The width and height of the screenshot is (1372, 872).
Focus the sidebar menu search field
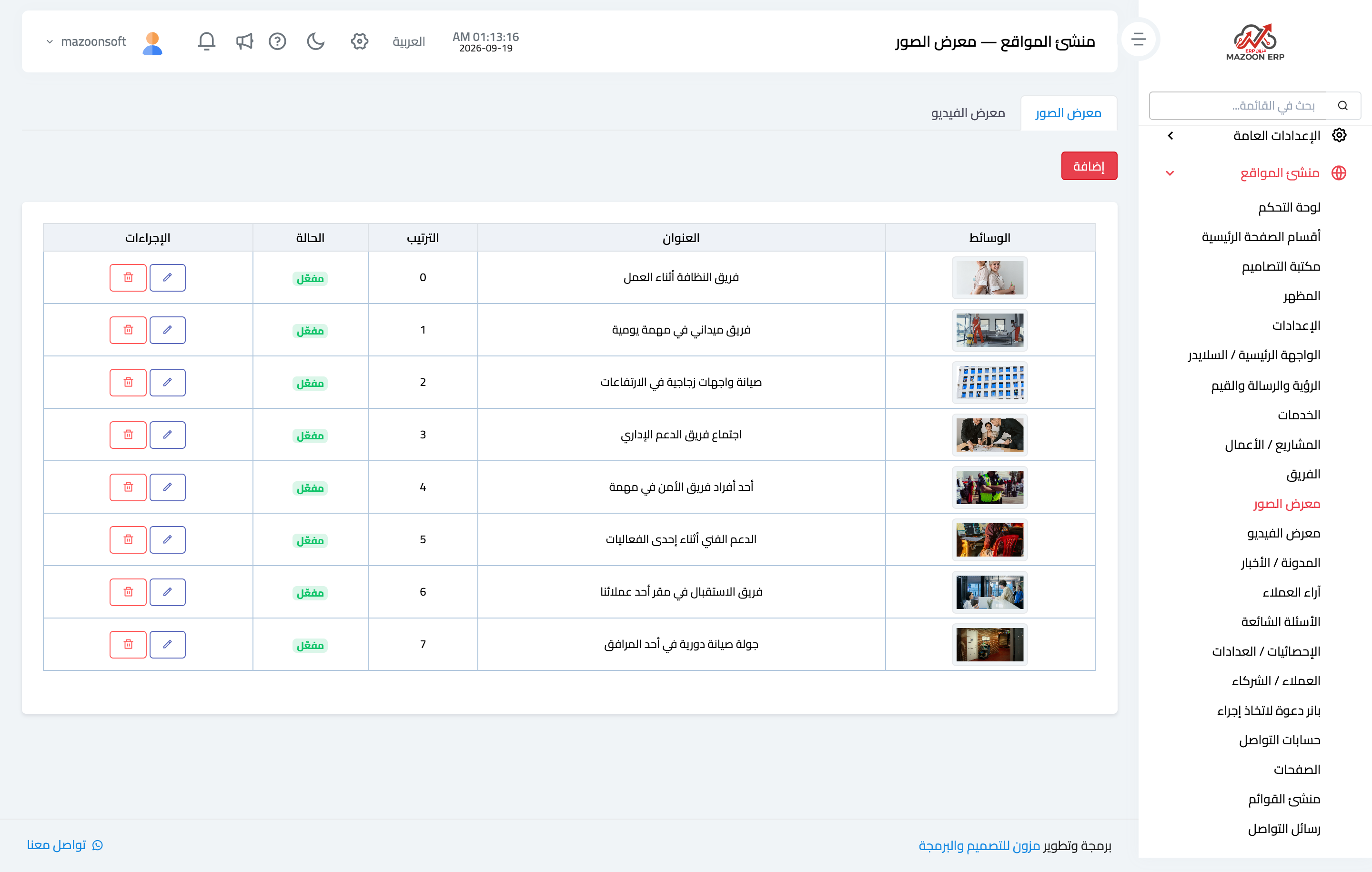[x=1238, y=105]
